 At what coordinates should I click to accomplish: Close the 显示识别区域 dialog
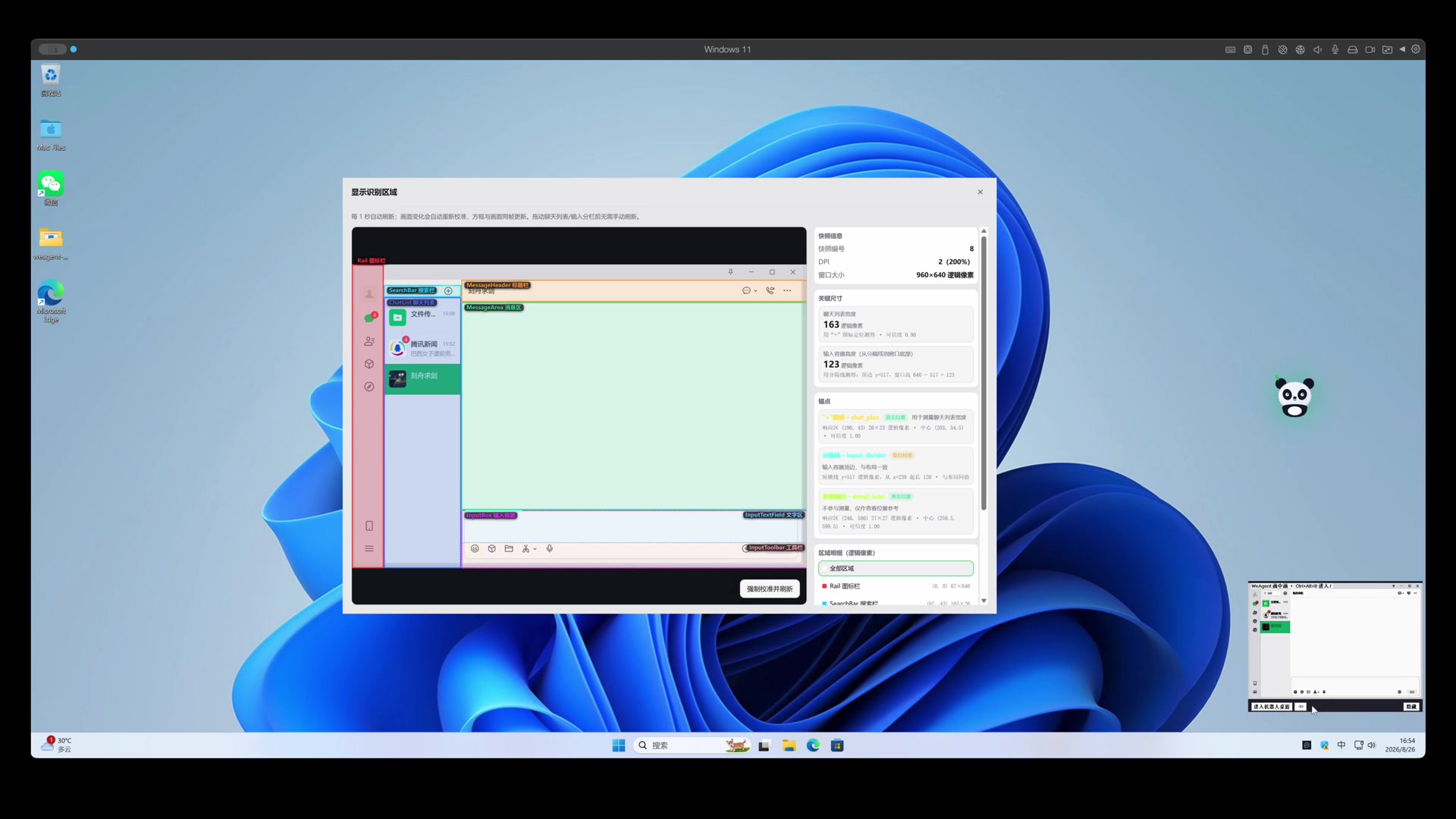point(980,192)
